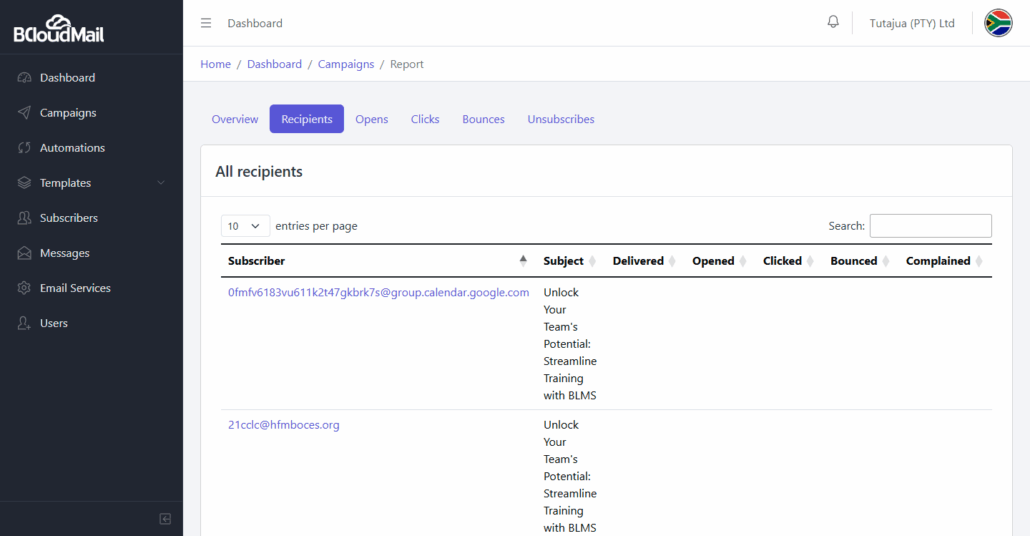Screen dimensions: 1030x536
Task: Open the notifications bell icon
Action: coord(833,22)
